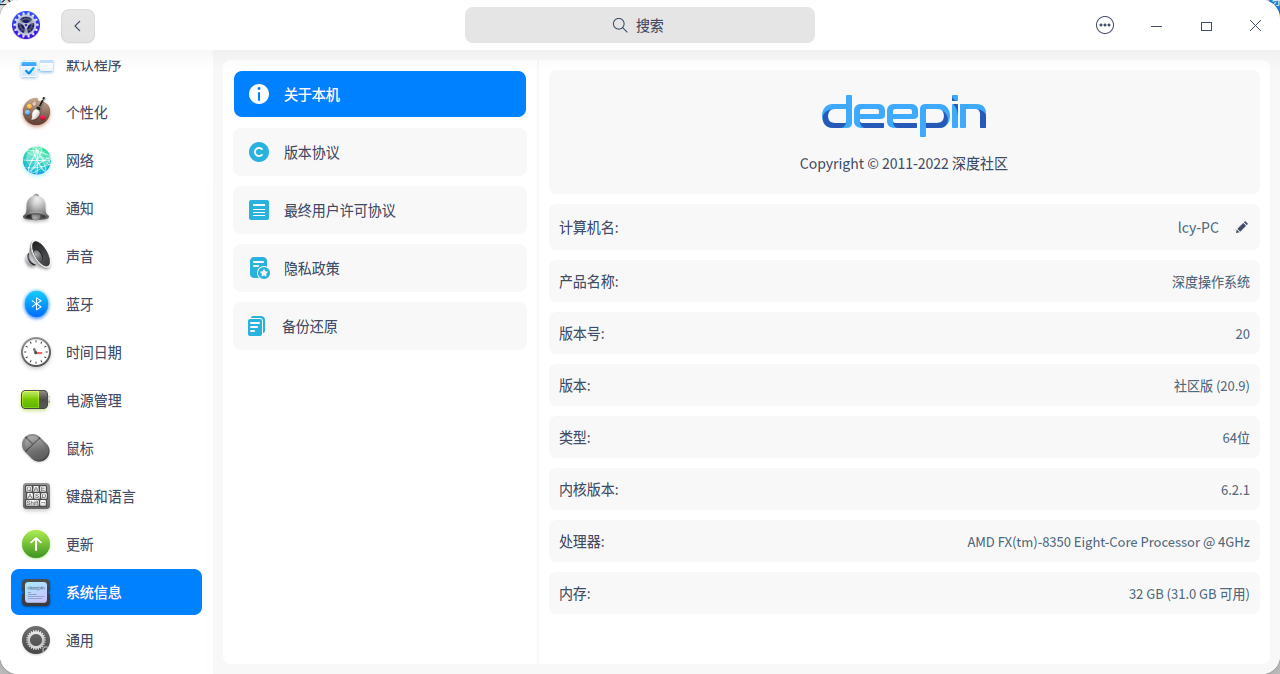Click the 内核版本: label

[x=589, y=490]
